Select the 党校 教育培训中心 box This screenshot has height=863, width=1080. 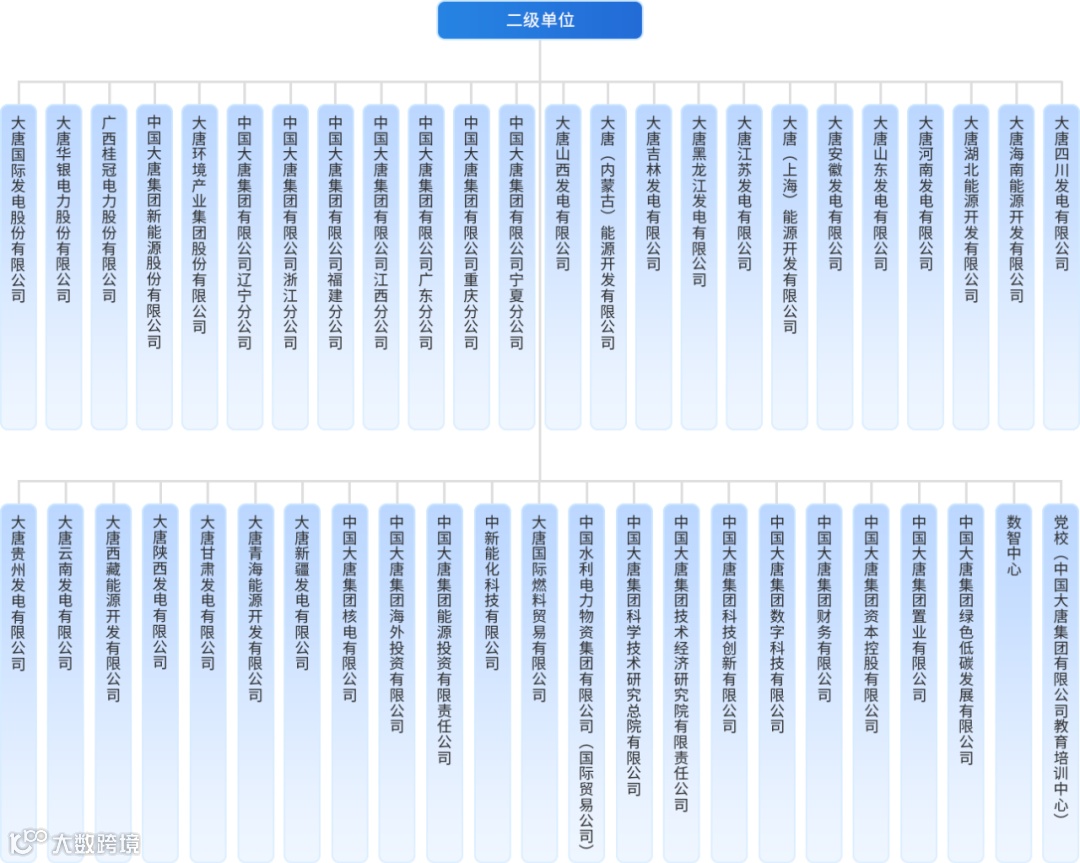click(1061, 683)
